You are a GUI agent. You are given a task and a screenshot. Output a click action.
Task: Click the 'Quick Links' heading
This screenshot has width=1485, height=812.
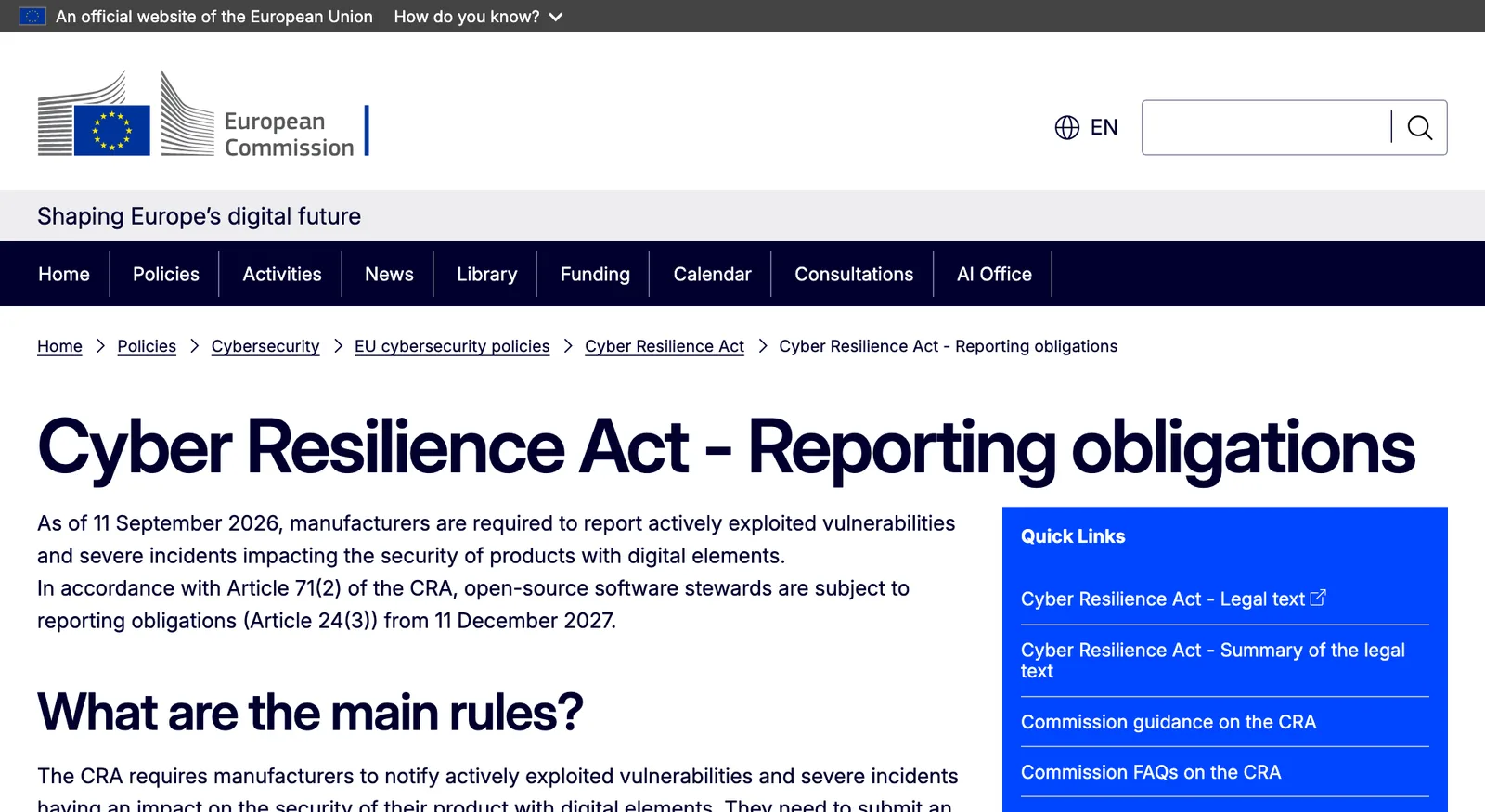coord(1073,536)
